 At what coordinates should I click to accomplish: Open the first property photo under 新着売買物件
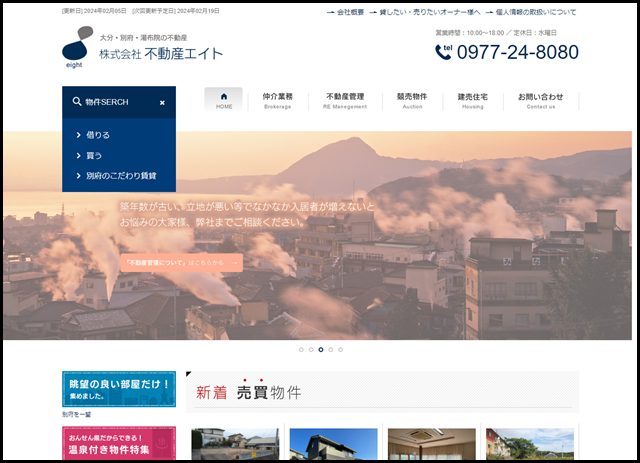(x=235, y=444)
